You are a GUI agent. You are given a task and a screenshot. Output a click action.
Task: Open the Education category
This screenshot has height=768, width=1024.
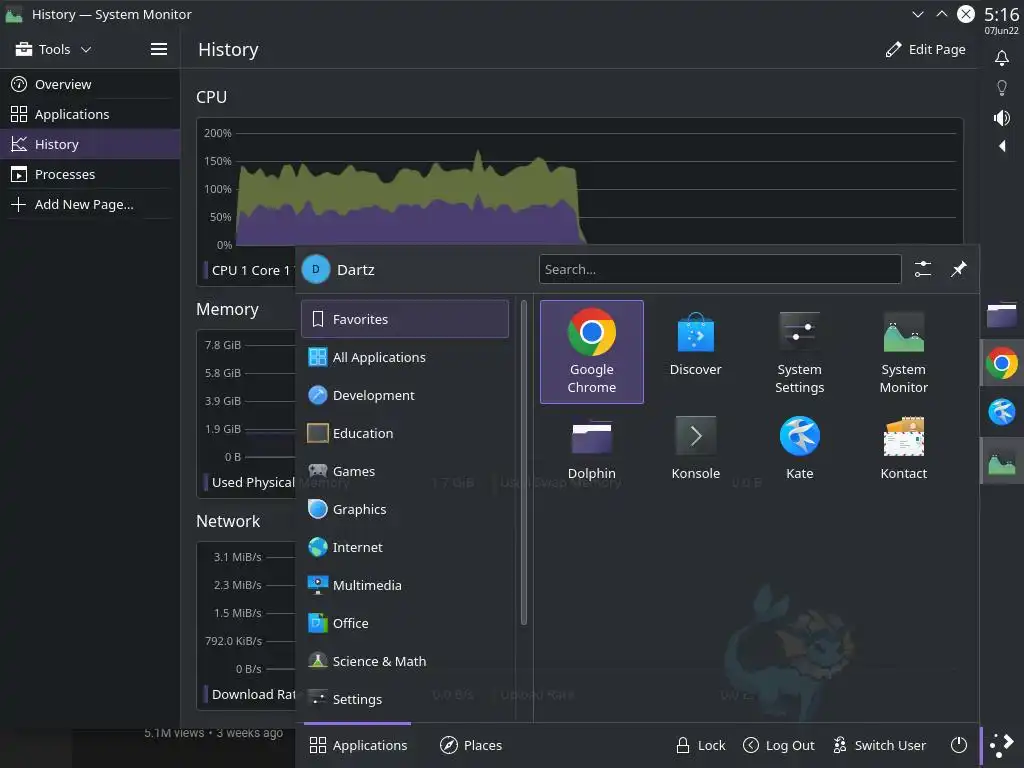pos(405,433)
